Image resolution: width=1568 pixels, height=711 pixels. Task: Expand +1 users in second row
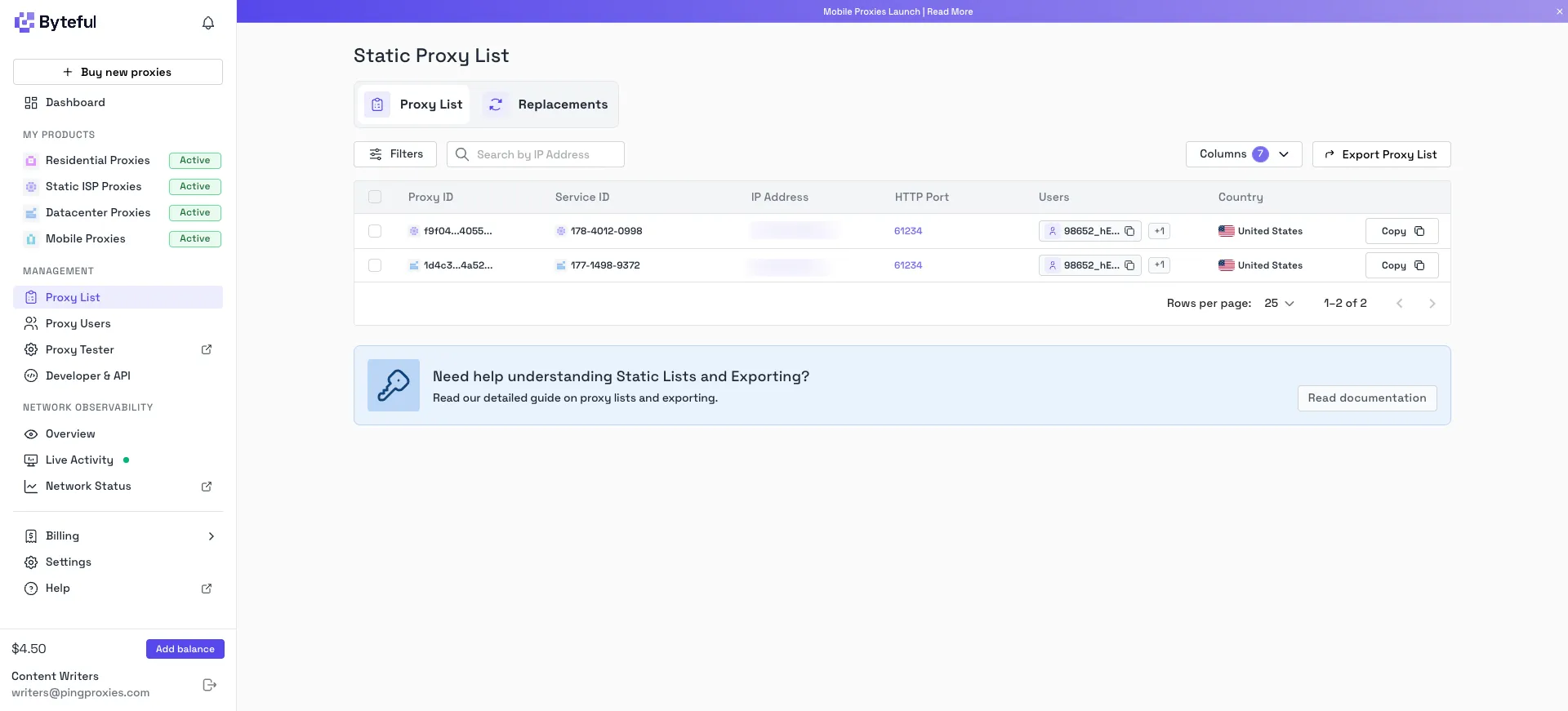pos(1159,265)
